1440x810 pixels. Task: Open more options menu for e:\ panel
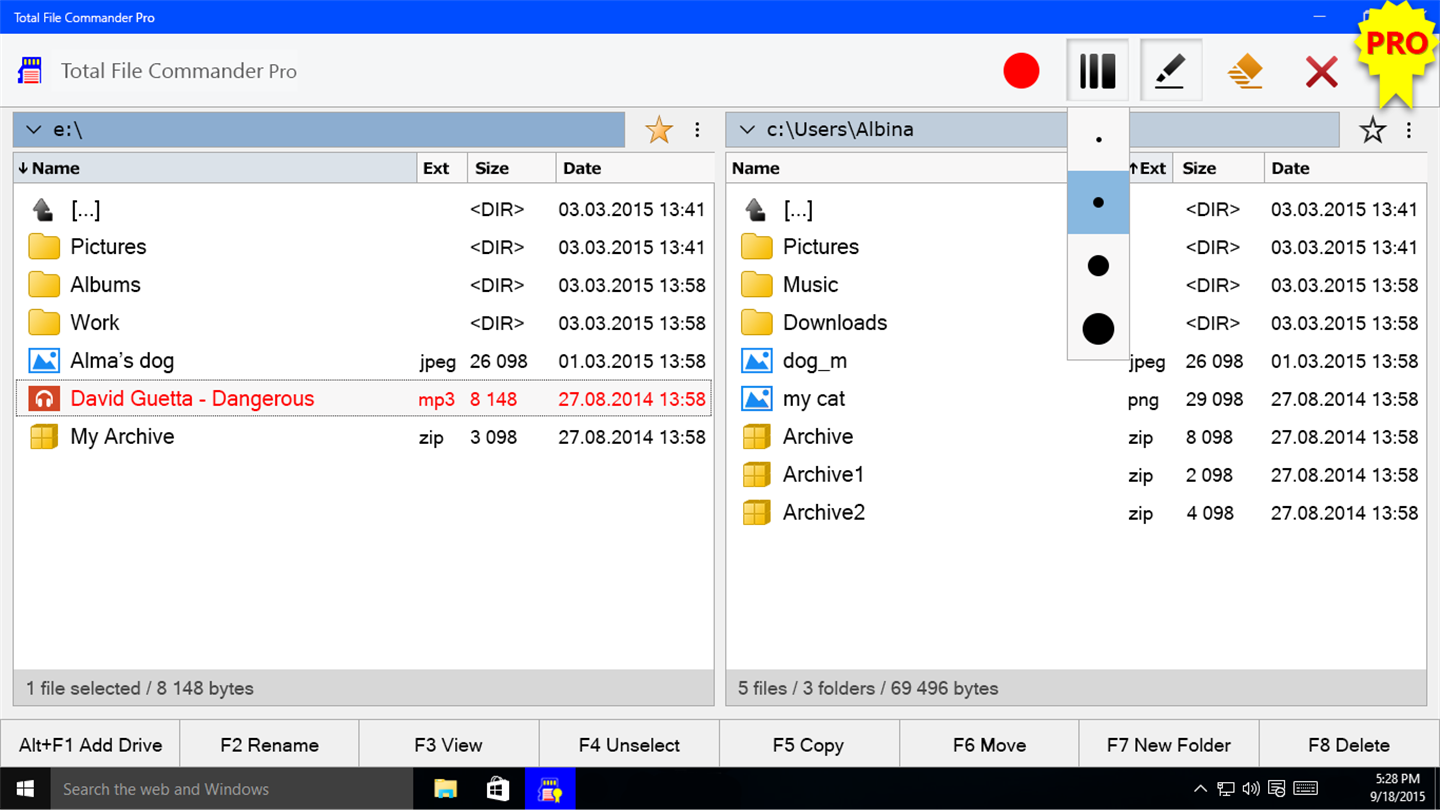[x=697, y=130]
